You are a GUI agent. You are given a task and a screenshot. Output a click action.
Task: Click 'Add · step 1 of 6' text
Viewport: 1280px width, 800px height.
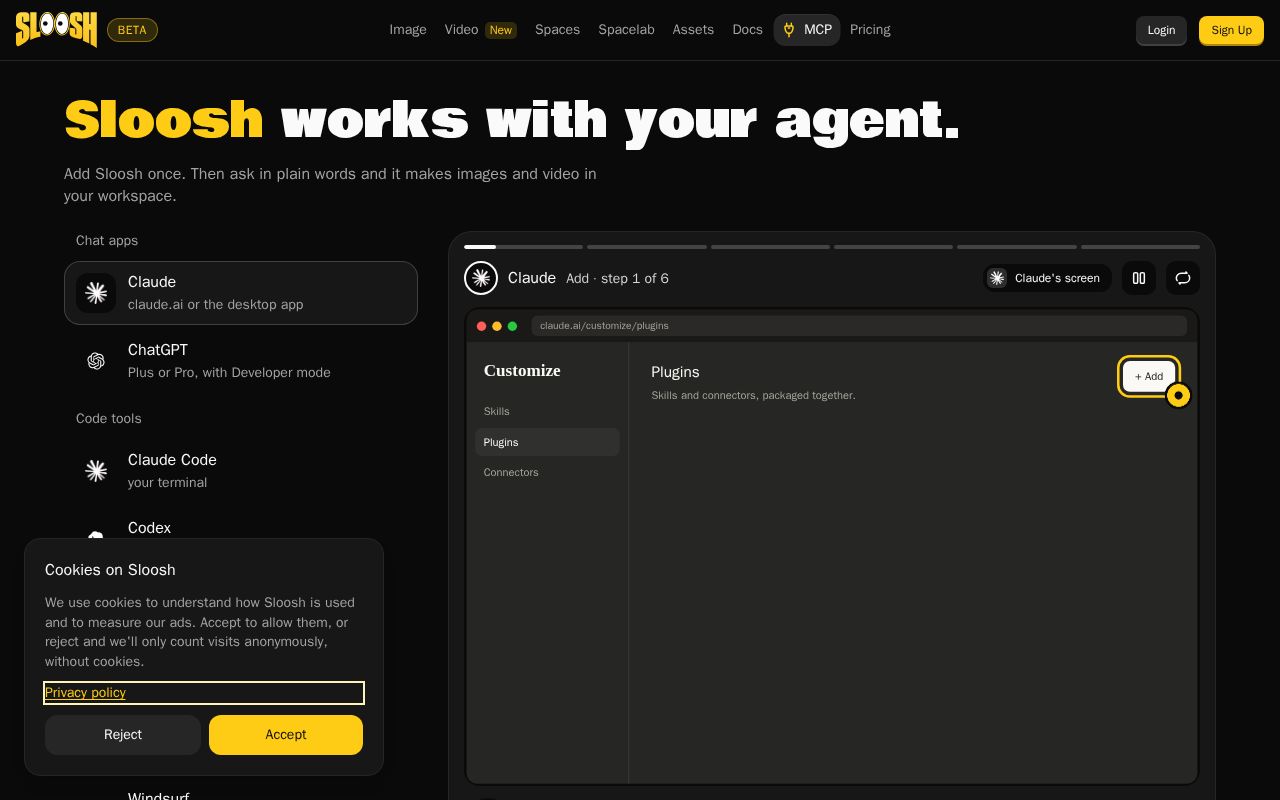click(x=617, y=279)
